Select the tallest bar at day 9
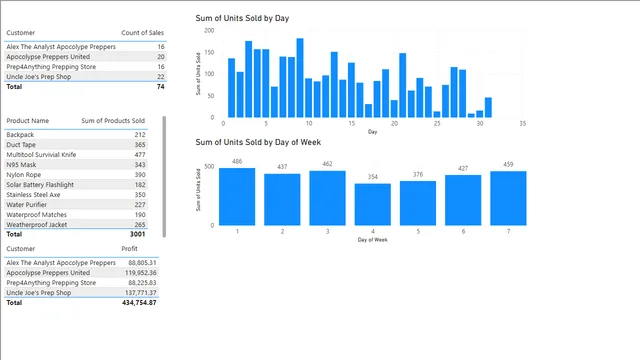640x360 pixels. click(x=300, y=78)
